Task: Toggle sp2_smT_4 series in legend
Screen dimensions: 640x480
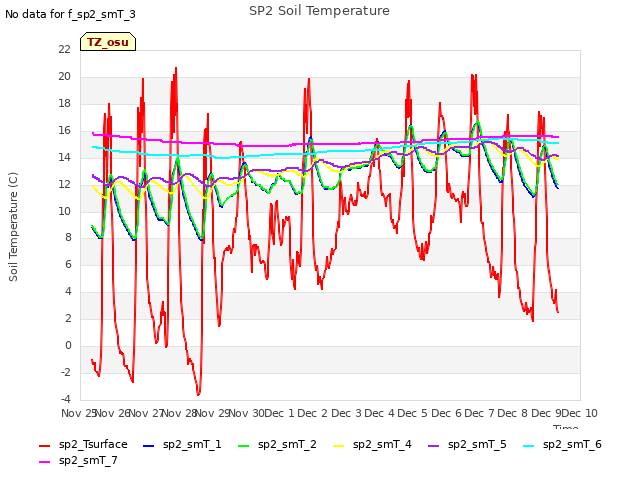Action: tap(382, 444)
